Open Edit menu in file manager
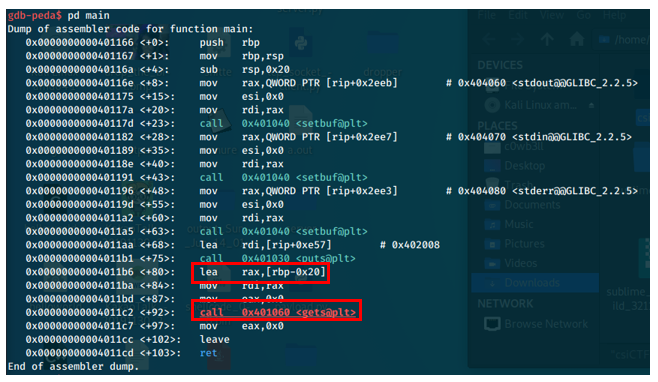The height and width of the screenshot is (382, 658). coord(518,16)
